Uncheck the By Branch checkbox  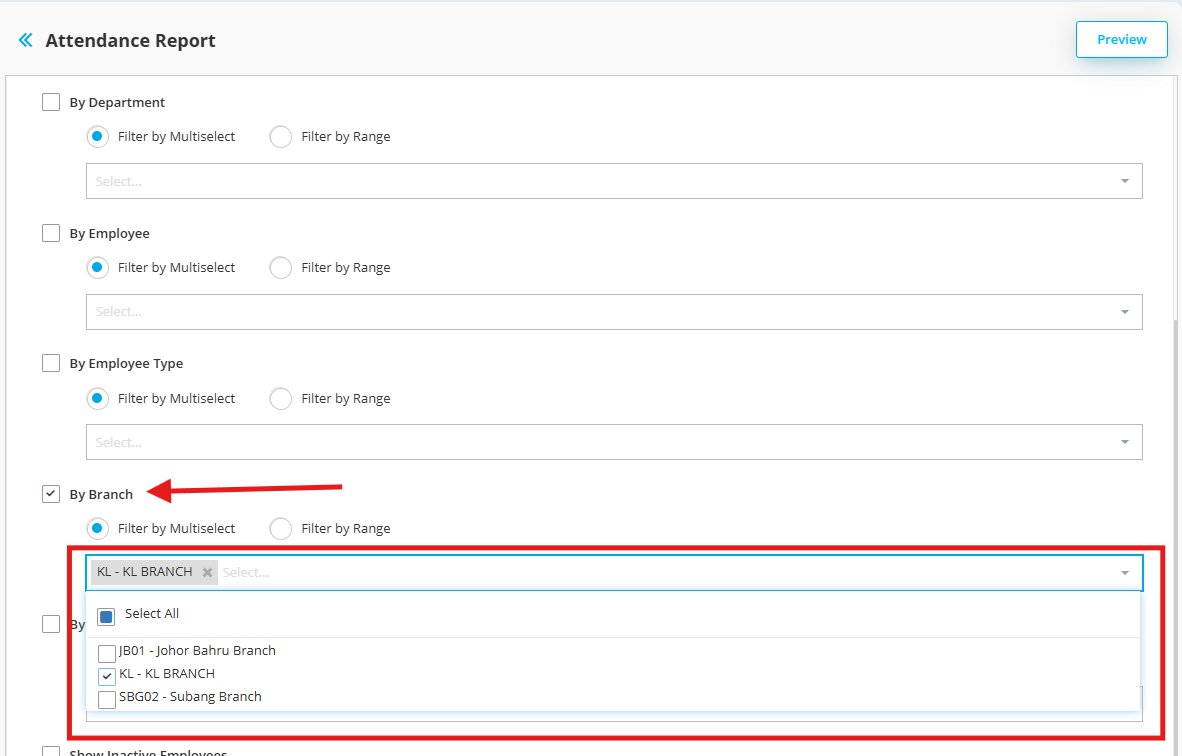[51, 494]
